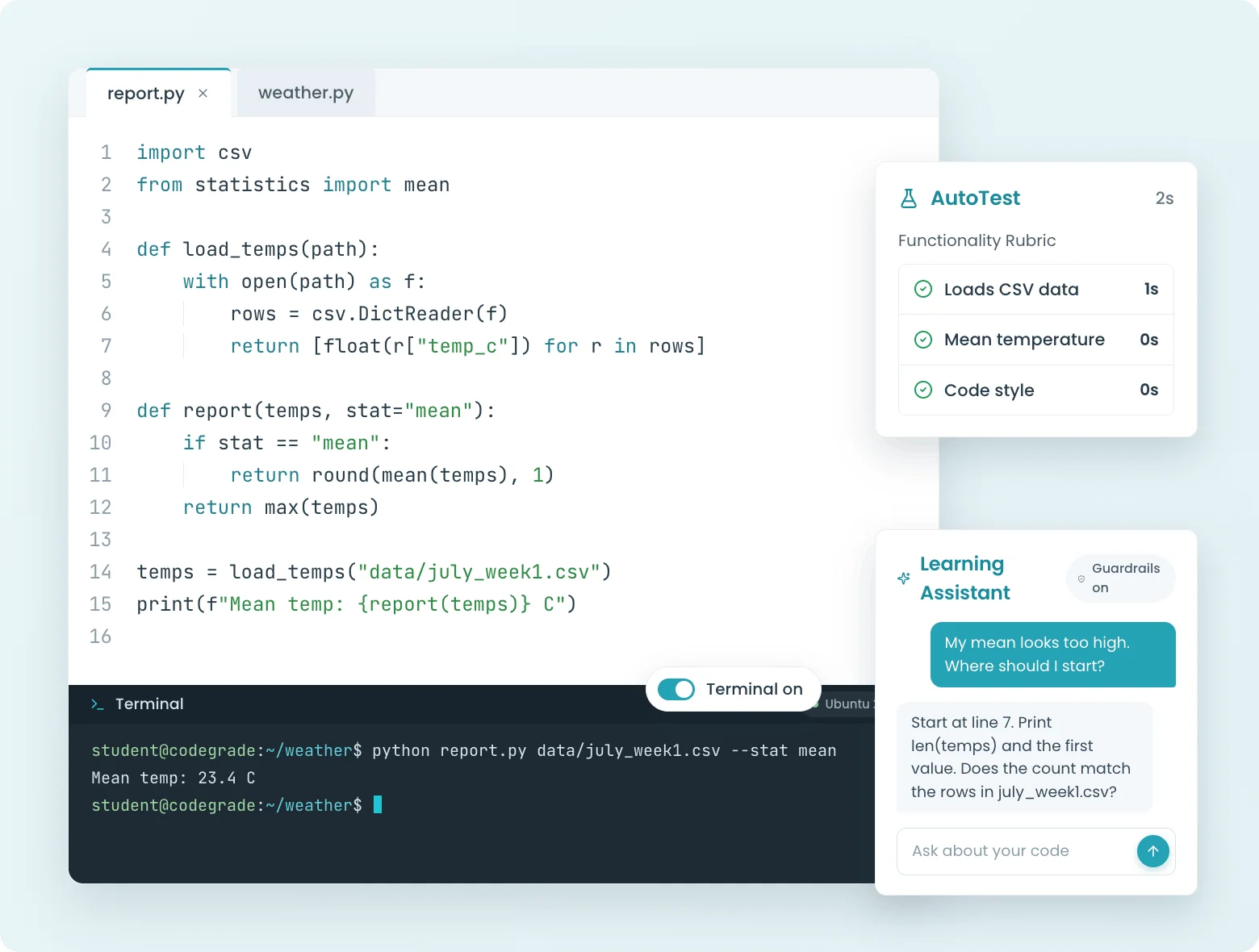Click the Terminal panel title
This screenshot has height=952, width=1259.
[149, 704]
